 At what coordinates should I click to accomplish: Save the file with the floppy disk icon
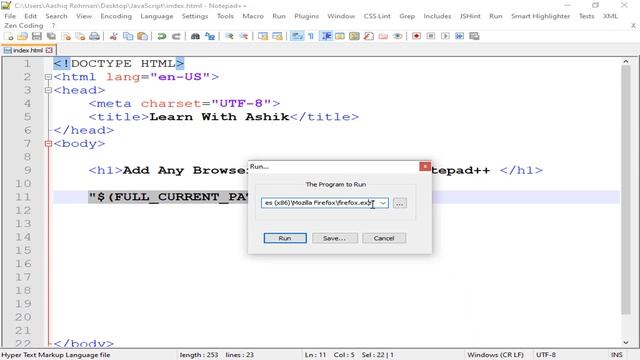point(37,36)
